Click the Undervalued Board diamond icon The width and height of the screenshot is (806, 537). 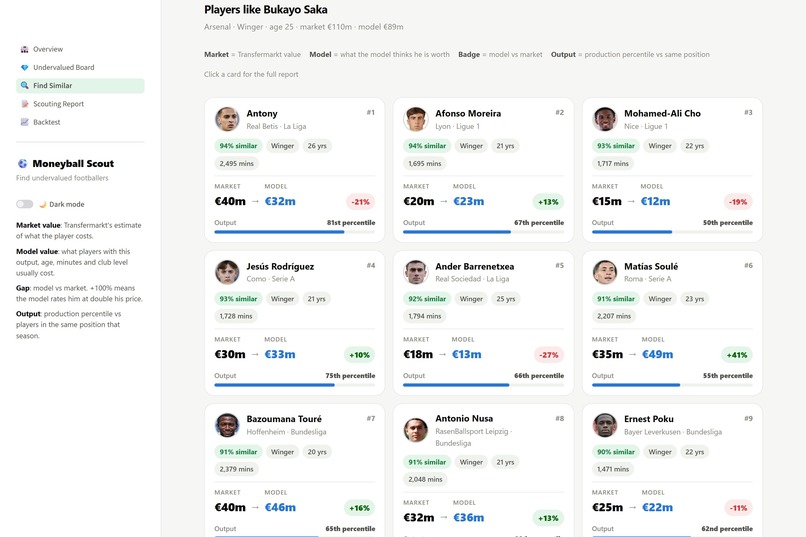pos(24,67)
